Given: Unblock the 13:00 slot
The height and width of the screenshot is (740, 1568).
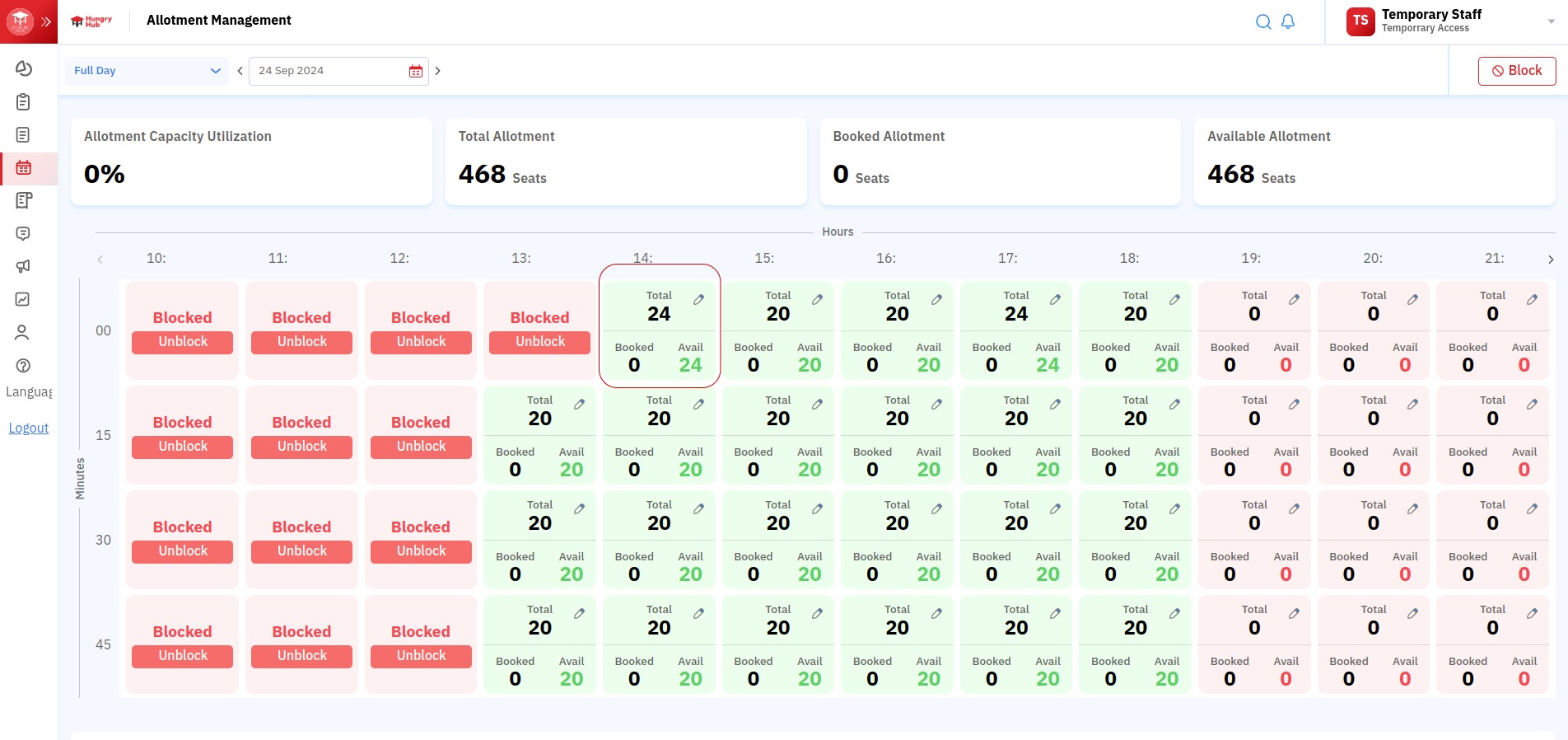Looking at the screenshot, I should pos(539,342).
